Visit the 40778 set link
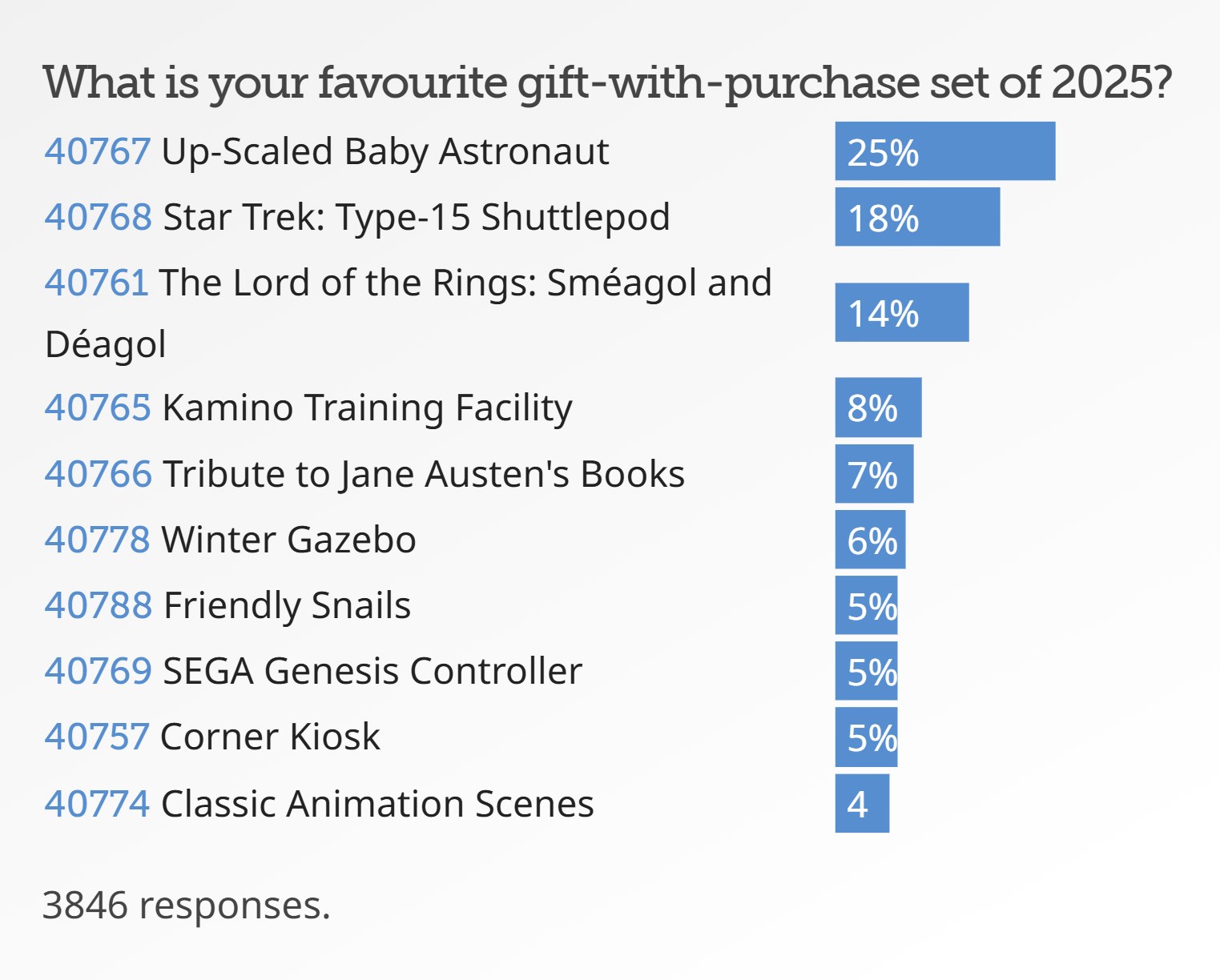This screenshot has width=1220, height=980. [97, 540]
